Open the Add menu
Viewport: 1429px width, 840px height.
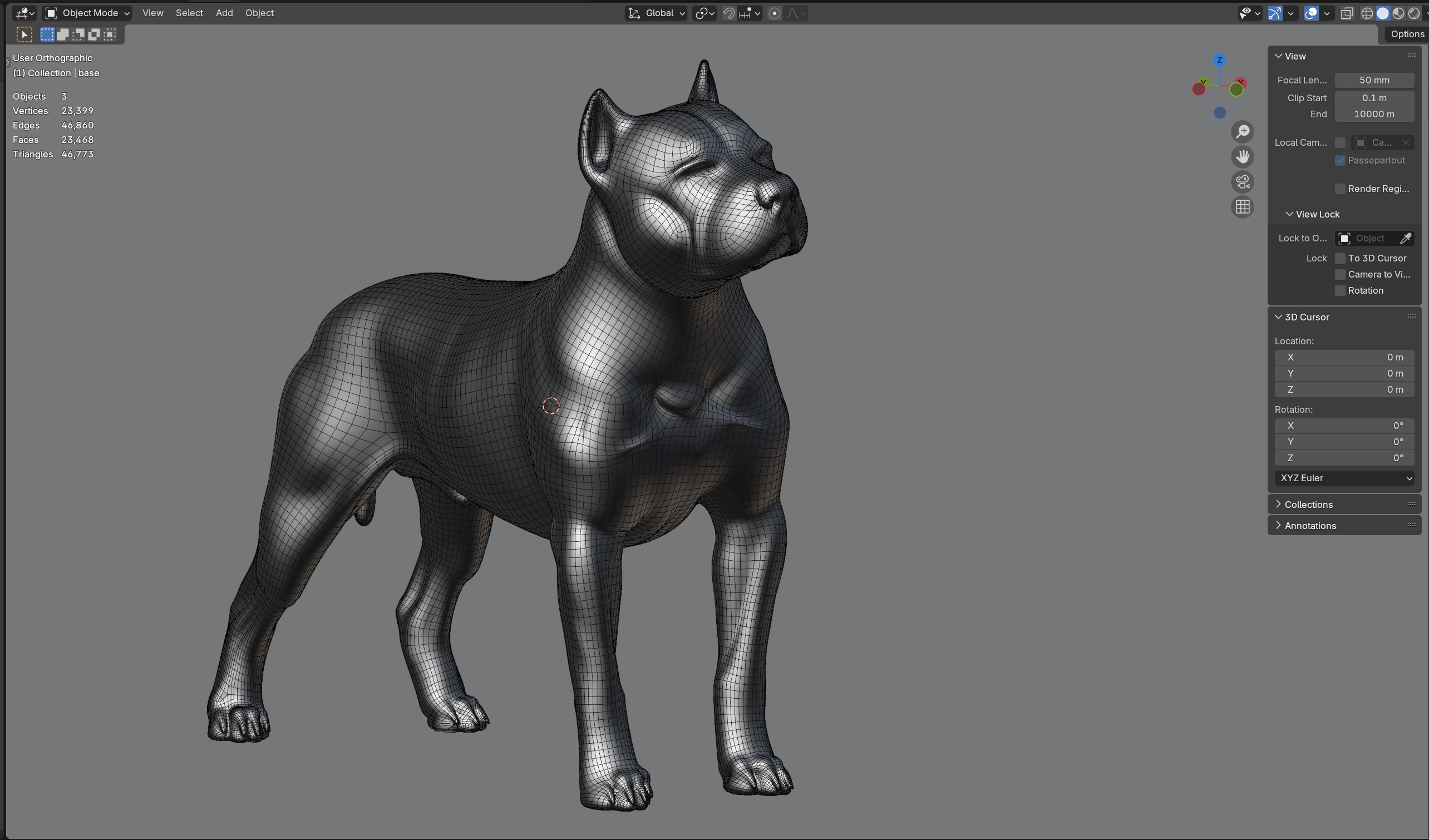224,13
